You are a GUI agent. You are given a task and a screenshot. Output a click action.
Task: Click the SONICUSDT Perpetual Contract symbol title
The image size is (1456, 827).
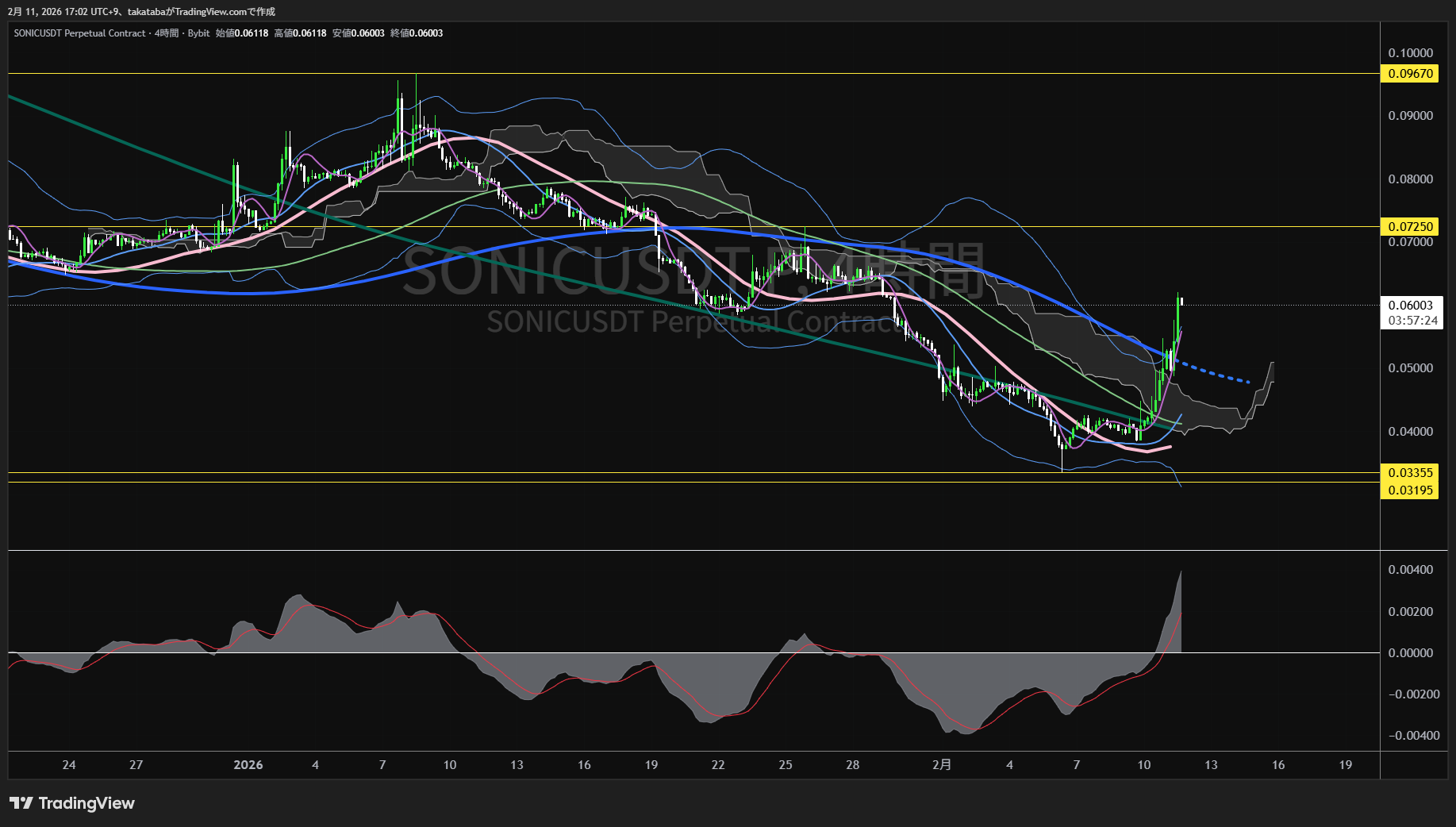tap(79, 33)
